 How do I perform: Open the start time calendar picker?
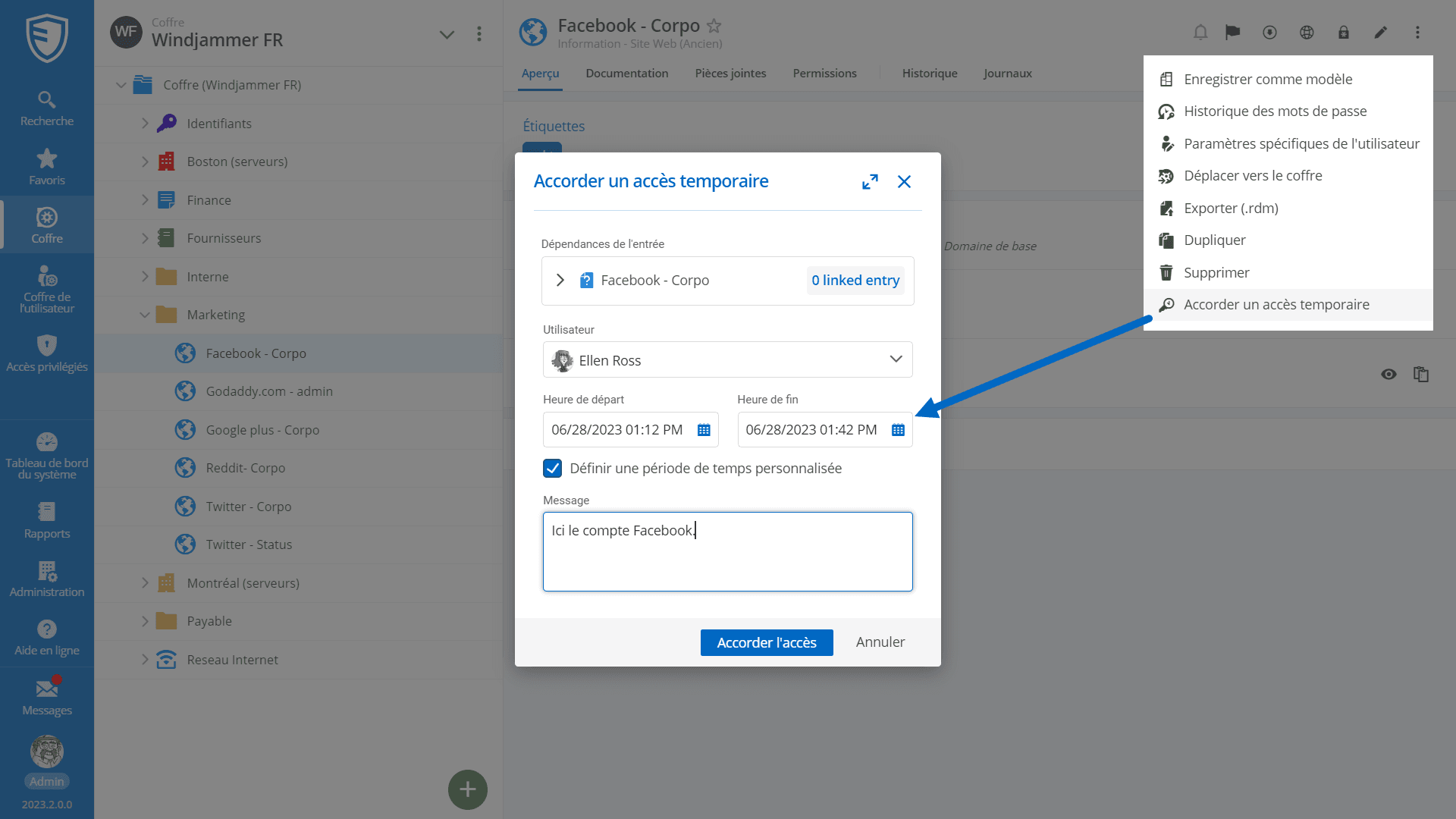(x=704, y=430)
